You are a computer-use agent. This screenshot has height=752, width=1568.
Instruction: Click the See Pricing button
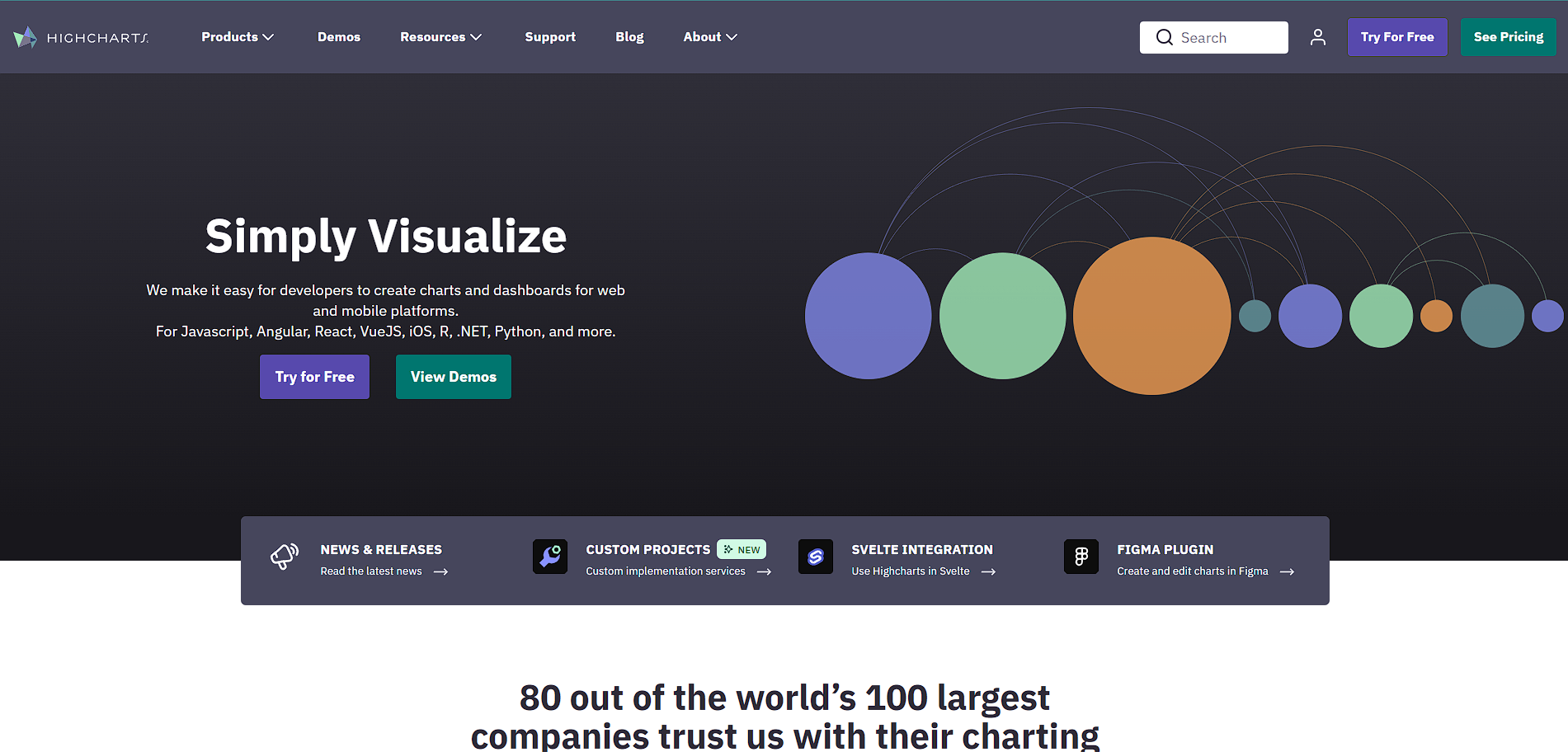pyautogui.click(x=1508, y=37)
